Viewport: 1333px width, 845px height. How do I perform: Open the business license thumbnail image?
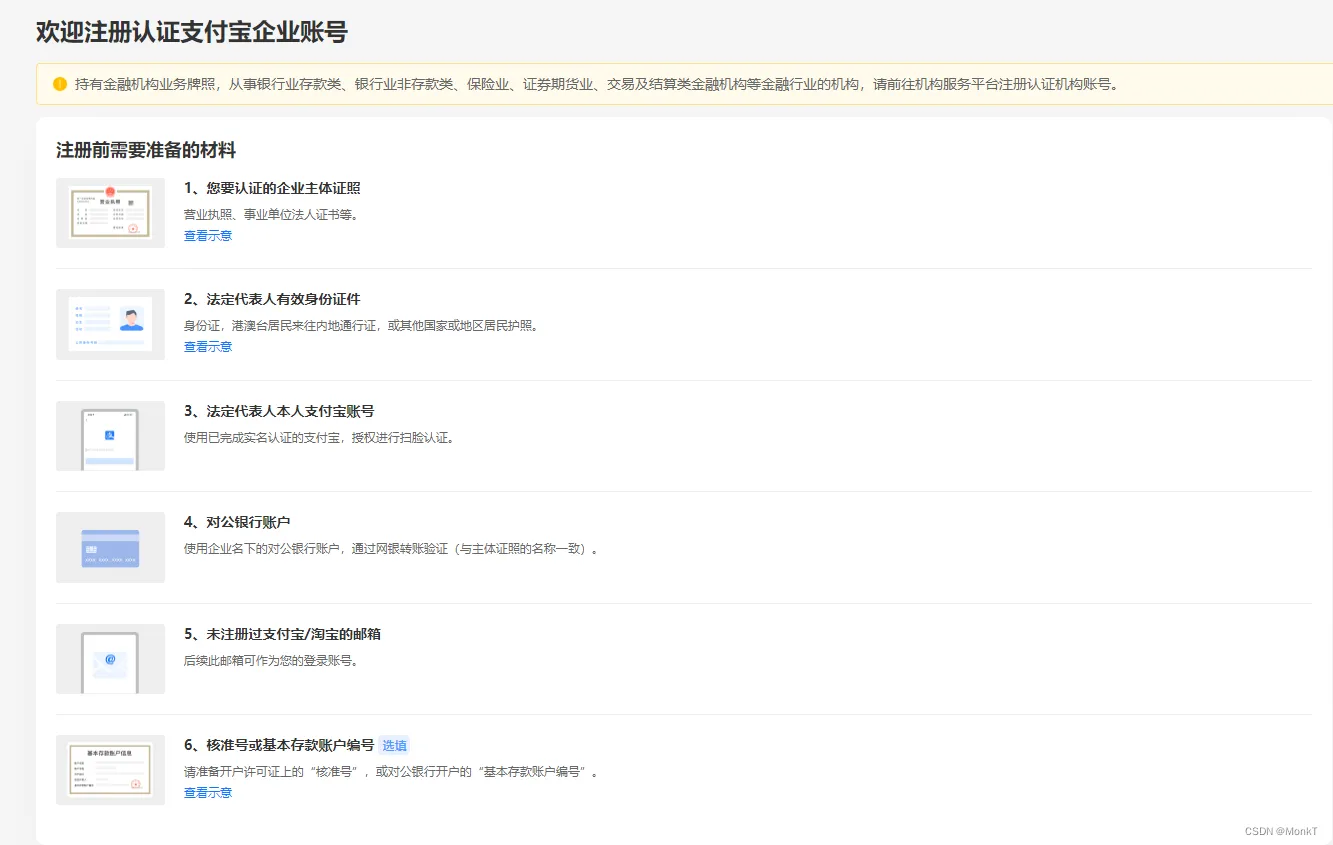click(110, 213)
